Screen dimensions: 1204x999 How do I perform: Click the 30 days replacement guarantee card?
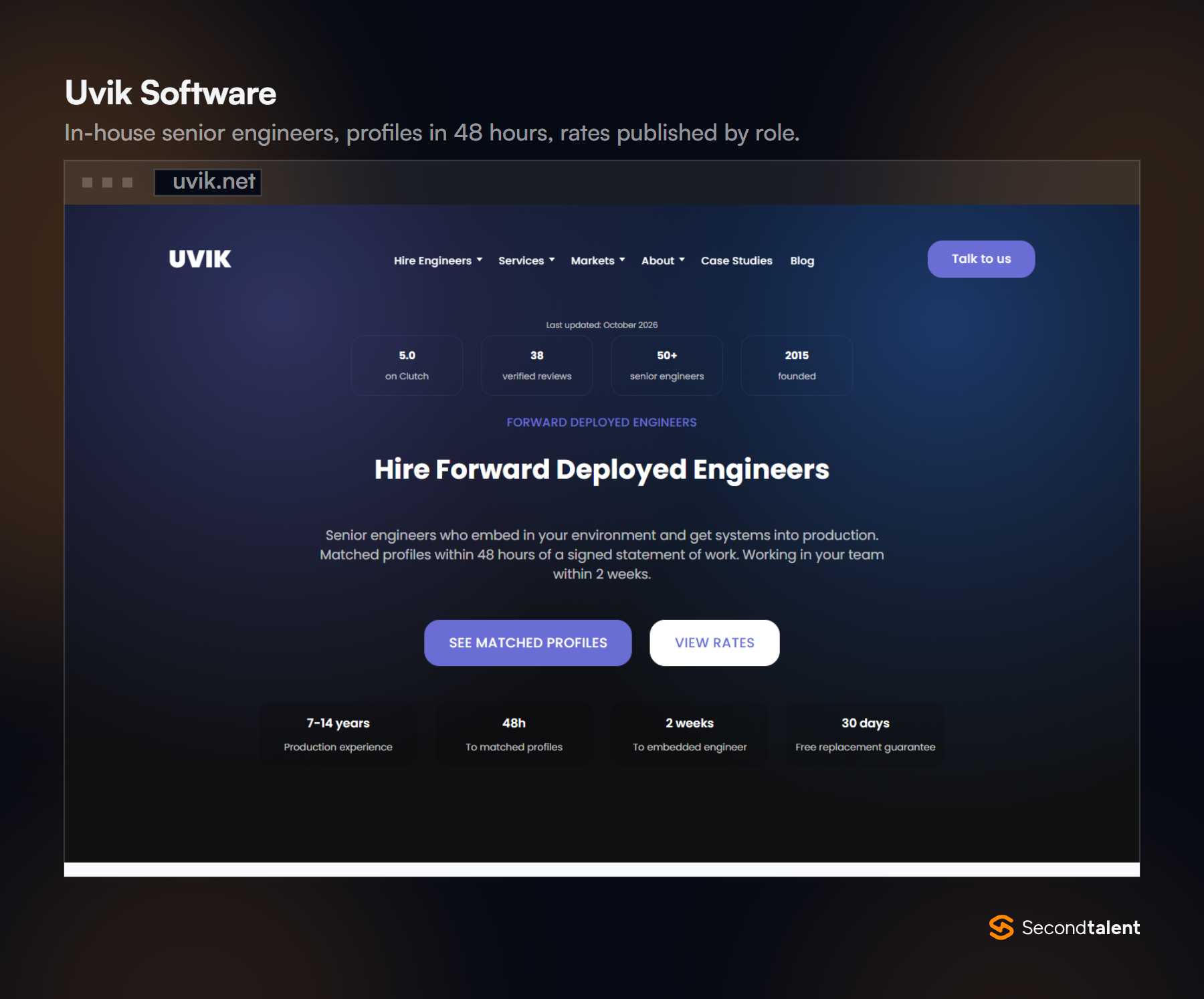coord(865,734)
